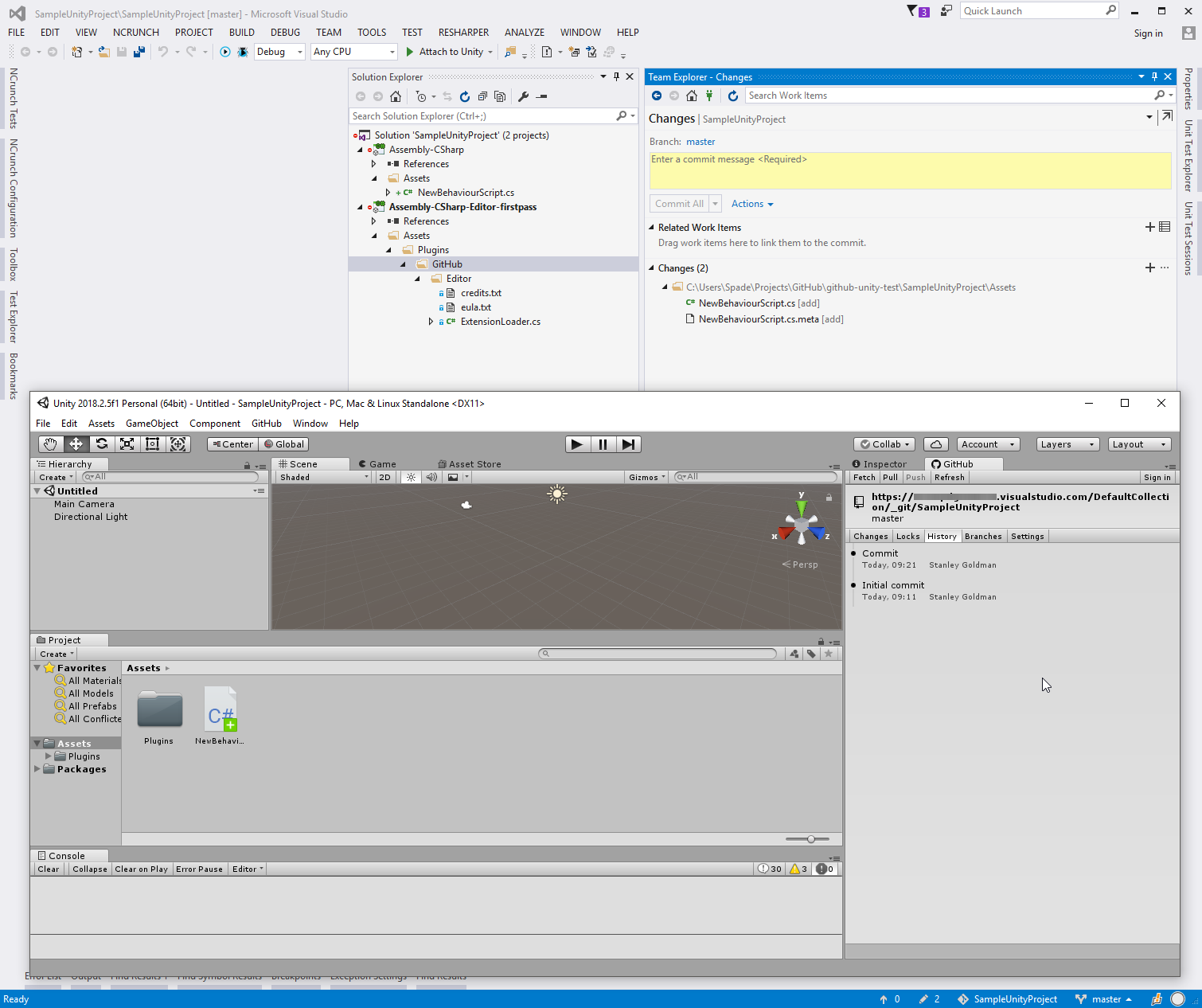Open the Debug configuration dropdown

[x=280, y=52]
